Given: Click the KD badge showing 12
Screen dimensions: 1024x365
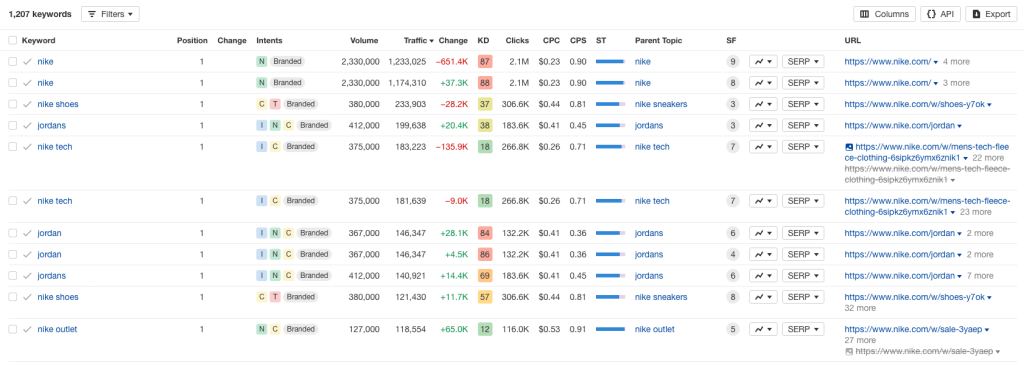Looking at the screenshot, I should coord(485,329).
